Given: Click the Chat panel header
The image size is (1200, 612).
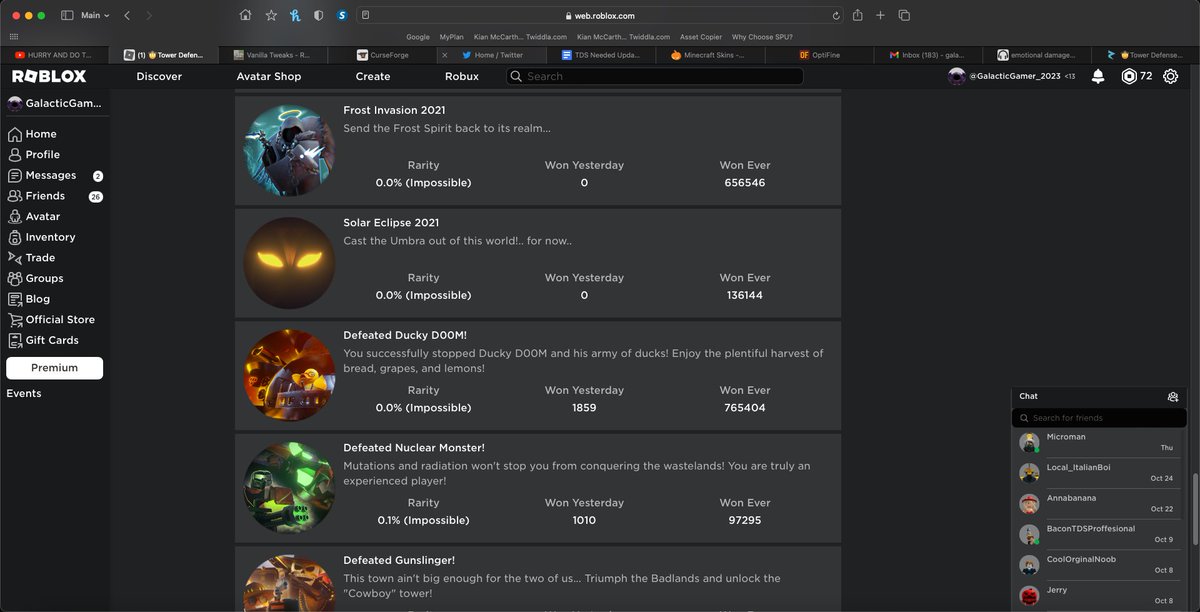Looking at the screenshot, I should (1099, 396).
